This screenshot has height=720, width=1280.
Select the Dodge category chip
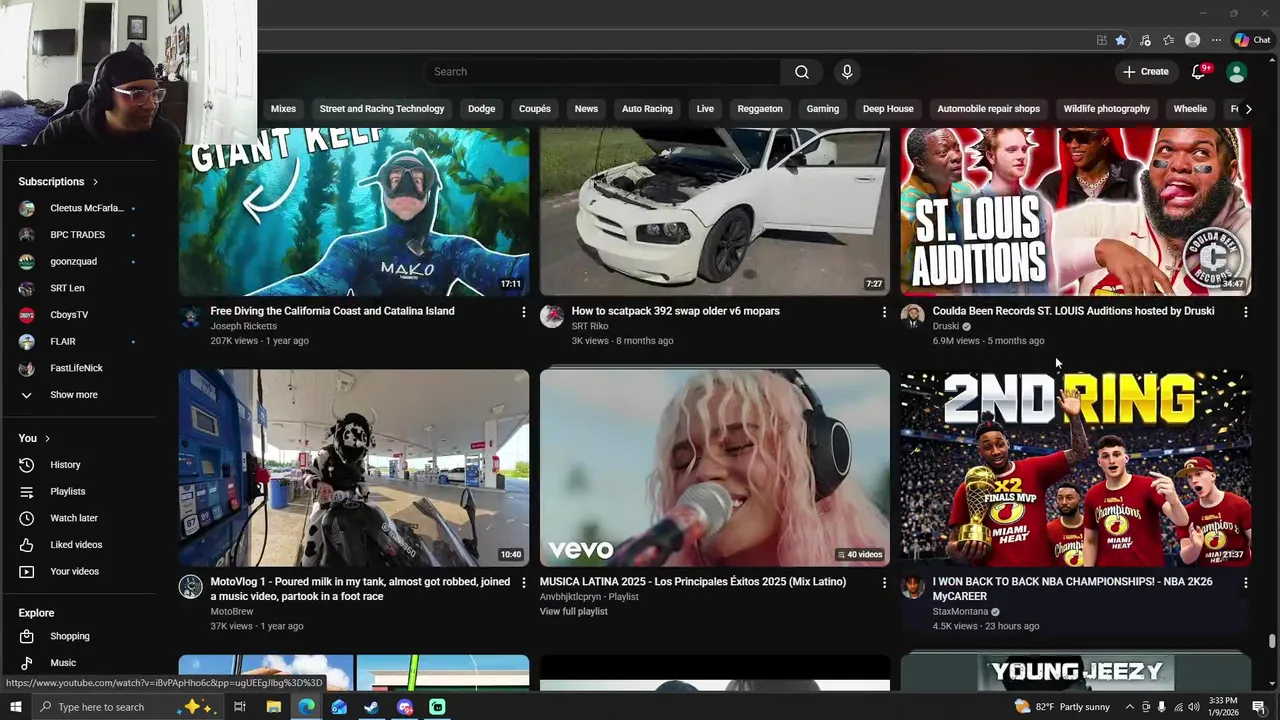pos(481,109)
